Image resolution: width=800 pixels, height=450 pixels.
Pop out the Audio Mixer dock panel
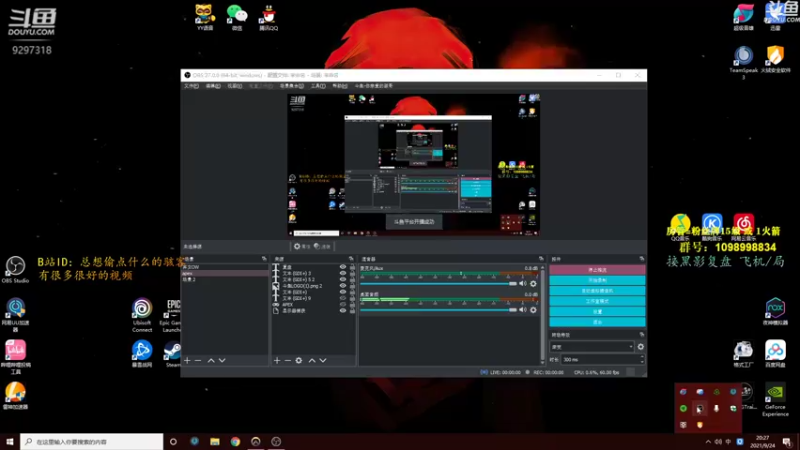(x=541, y=259)
